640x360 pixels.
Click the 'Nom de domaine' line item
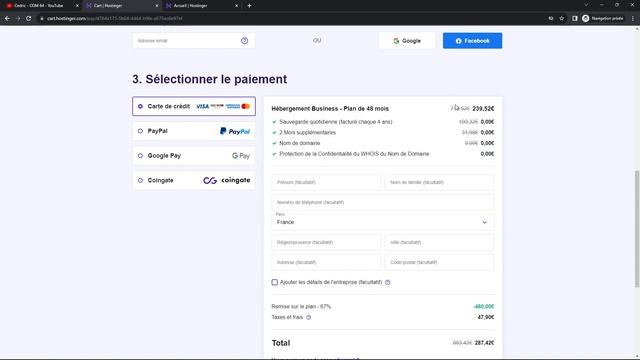click(300, 143)
